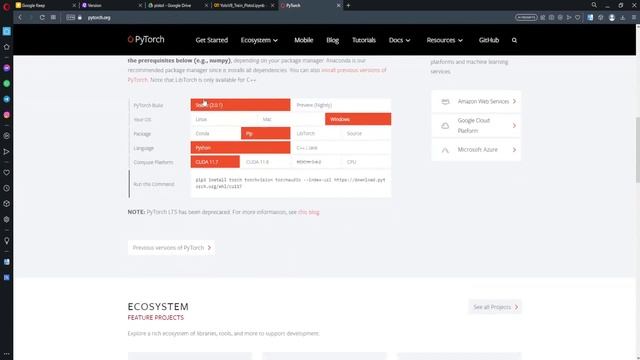640x360 pixels.
Task: Click the PyTorch site search magnifier
Action: pyautogui.click(x=514, y=40)
